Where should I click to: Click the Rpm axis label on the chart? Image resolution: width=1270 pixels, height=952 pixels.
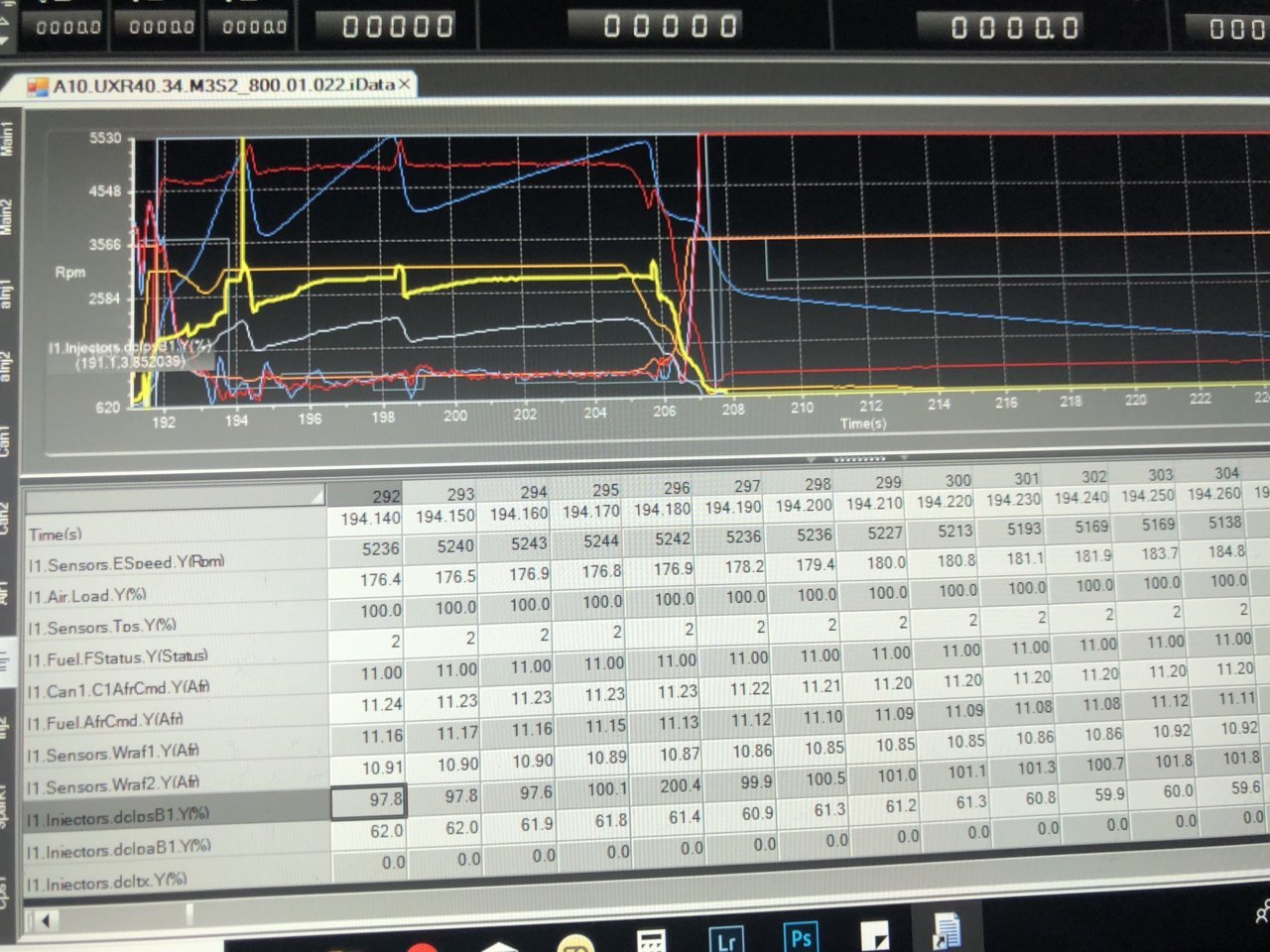point(69,272)
